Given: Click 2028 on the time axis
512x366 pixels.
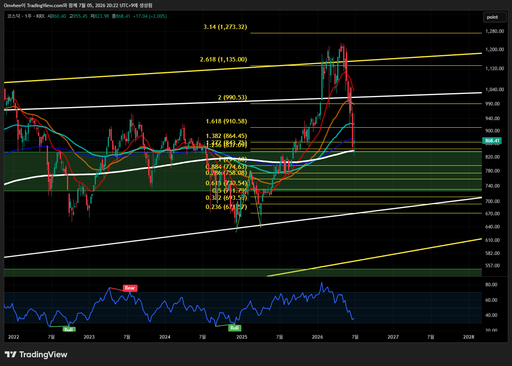Looking at the screenshot, I should (469, 337).
